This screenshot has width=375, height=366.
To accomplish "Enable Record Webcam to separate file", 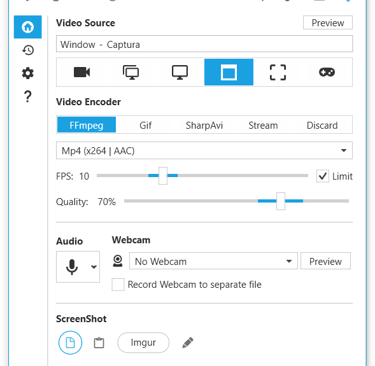I will click(x=118, y=285).
